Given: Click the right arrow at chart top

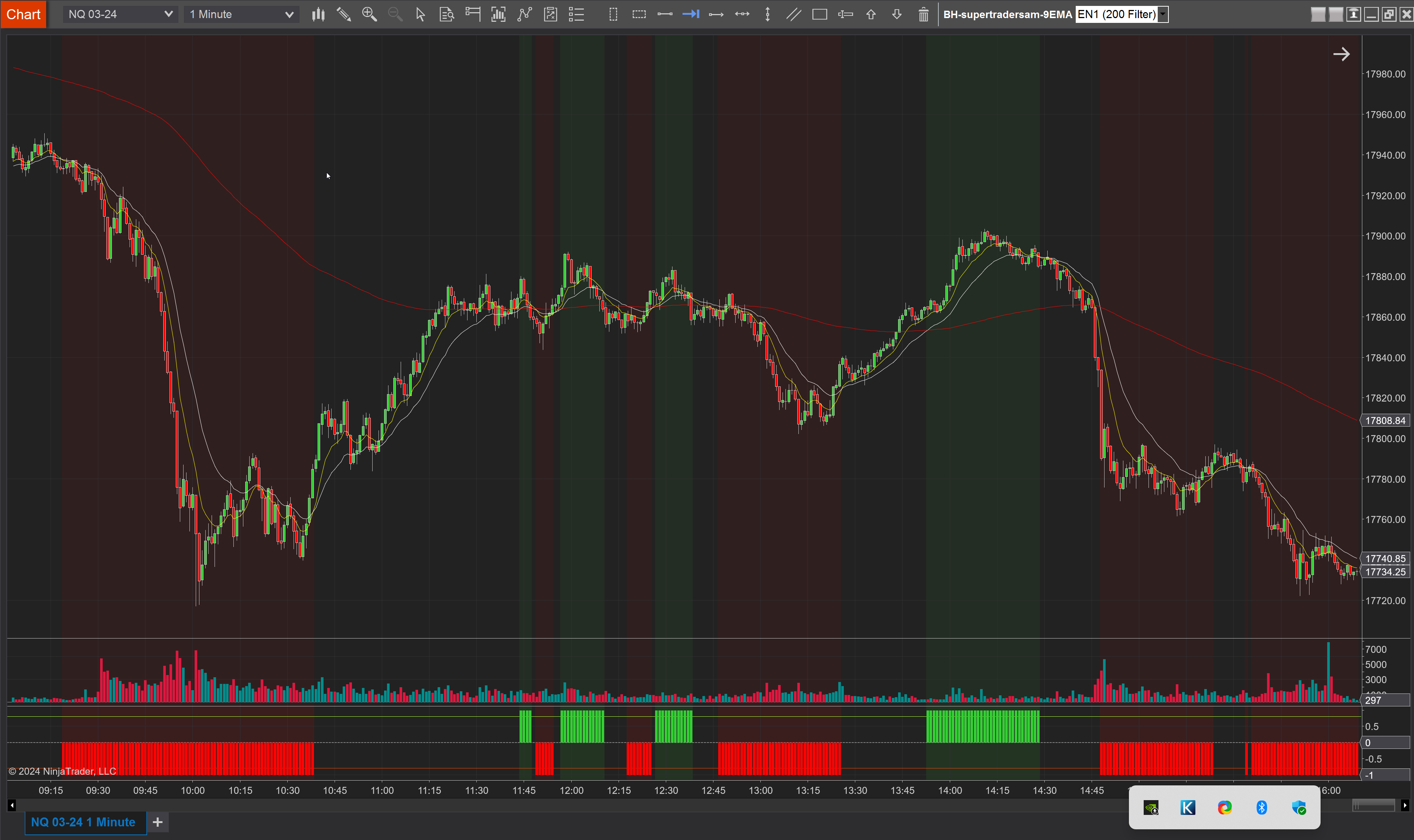Looking at the screenshot, I should 1341,54.
